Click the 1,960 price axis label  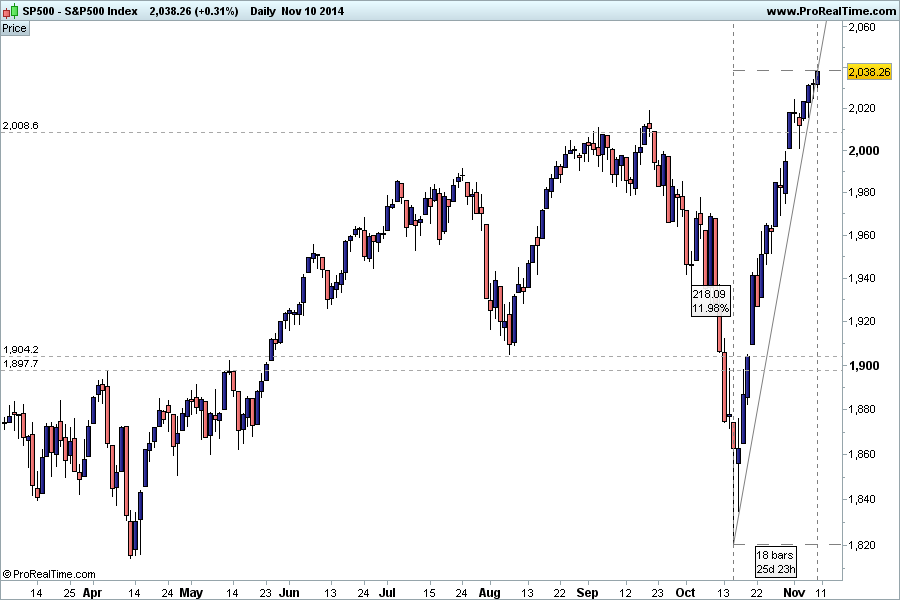pyautogui.click(x=862, y=235)
